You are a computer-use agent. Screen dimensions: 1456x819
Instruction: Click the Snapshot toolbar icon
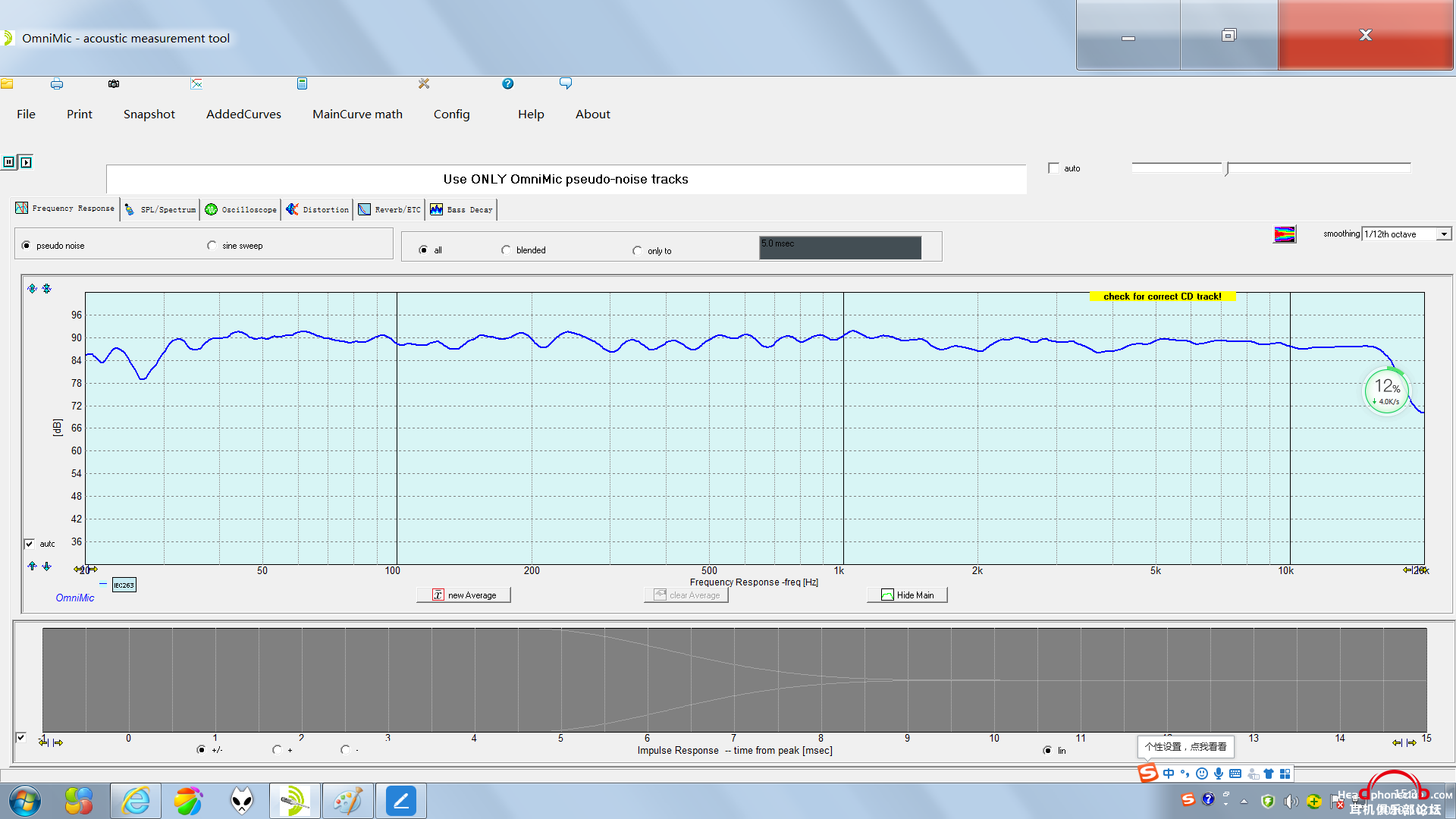tap(112, 84)
